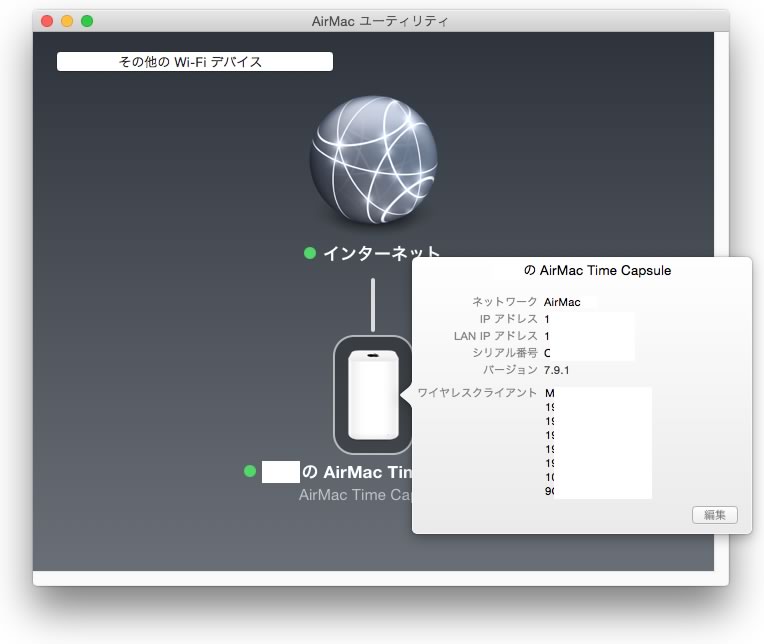Click the version value 7.9.1
This screenshot has height=644, width=764.
click(556, 370)
